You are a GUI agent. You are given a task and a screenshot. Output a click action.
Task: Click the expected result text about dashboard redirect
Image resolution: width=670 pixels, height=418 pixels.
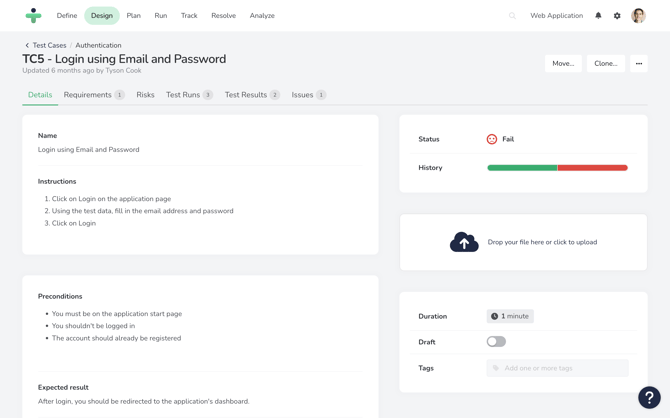[143, 401]
